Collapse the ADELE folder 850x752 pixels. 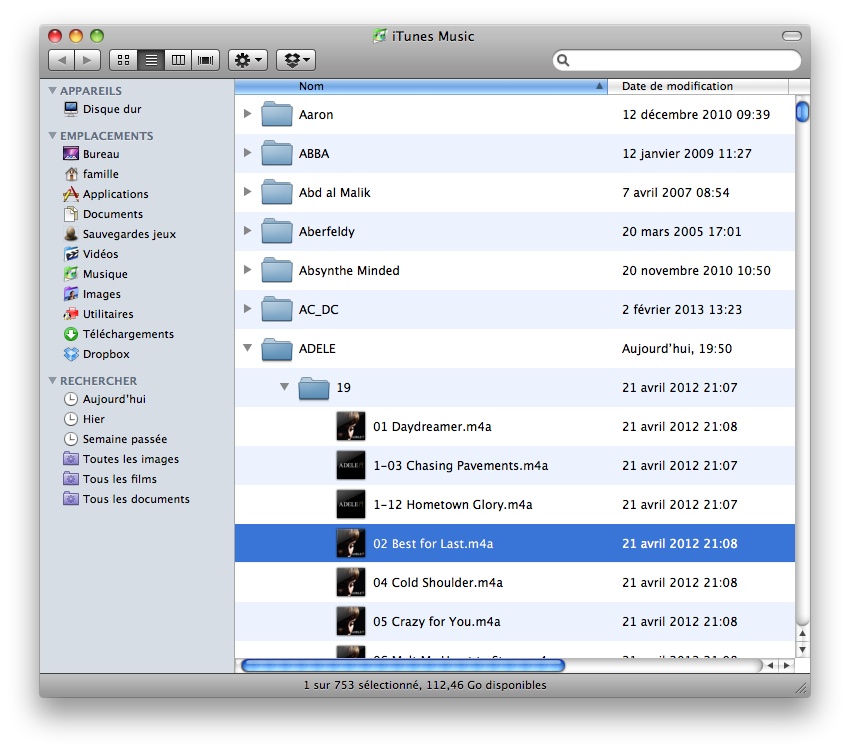pos(248,349)
